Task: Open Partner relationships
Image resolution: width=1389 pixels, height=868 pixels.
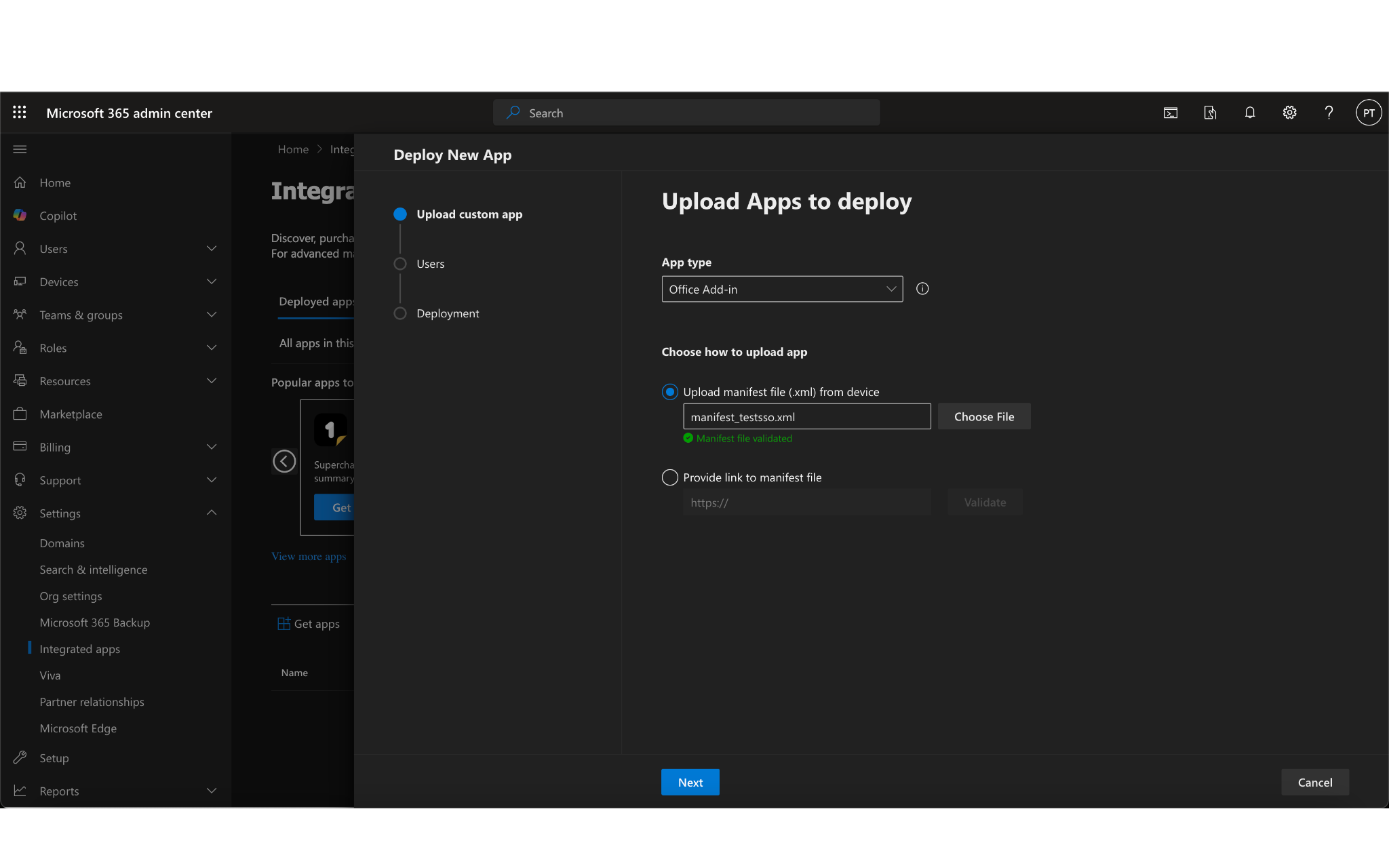Action: (x=92, y=702)
